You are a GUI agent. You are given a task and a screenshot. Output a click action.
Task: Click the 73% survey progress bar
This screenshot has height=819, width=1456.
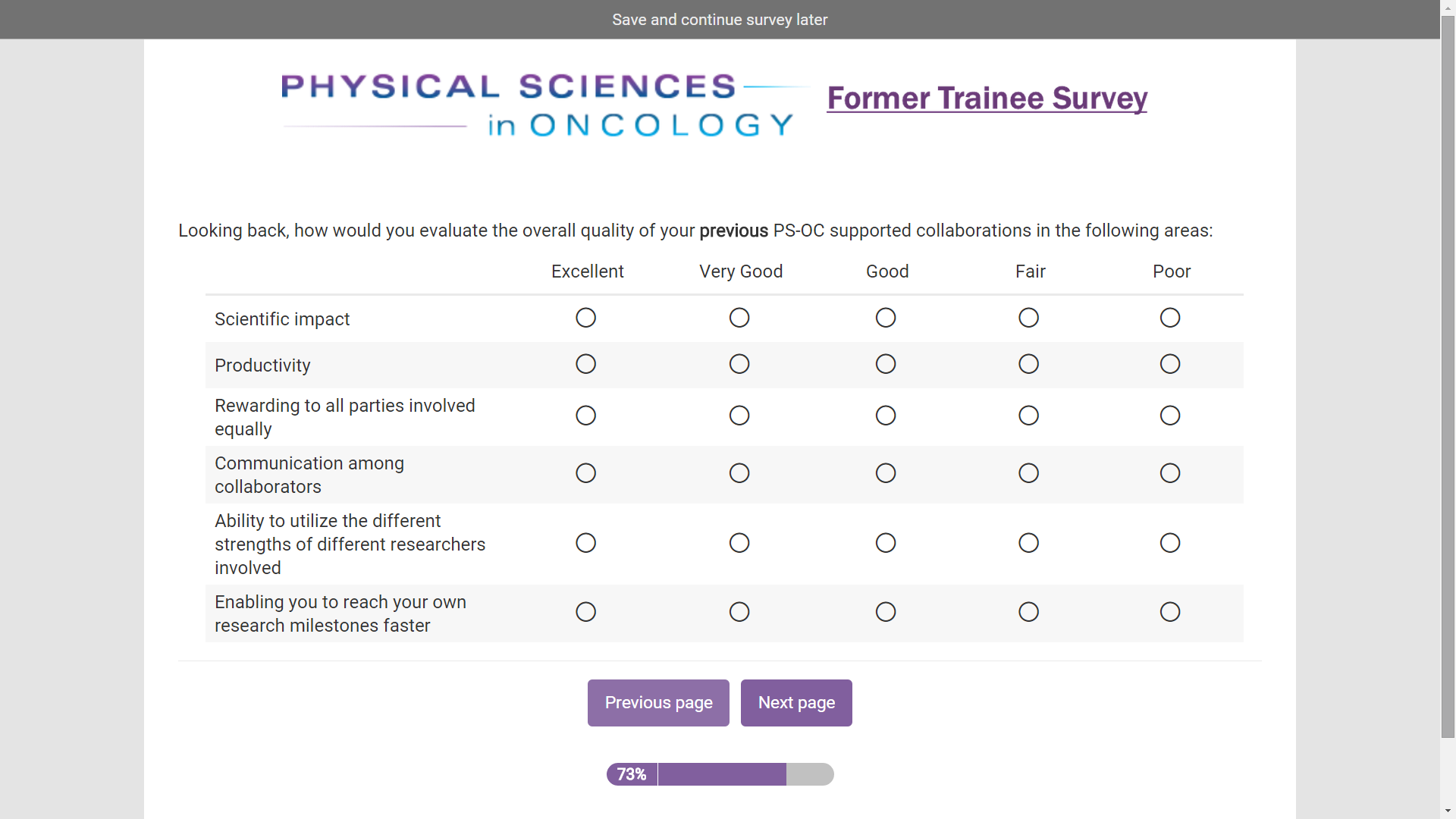coord(720,774)
